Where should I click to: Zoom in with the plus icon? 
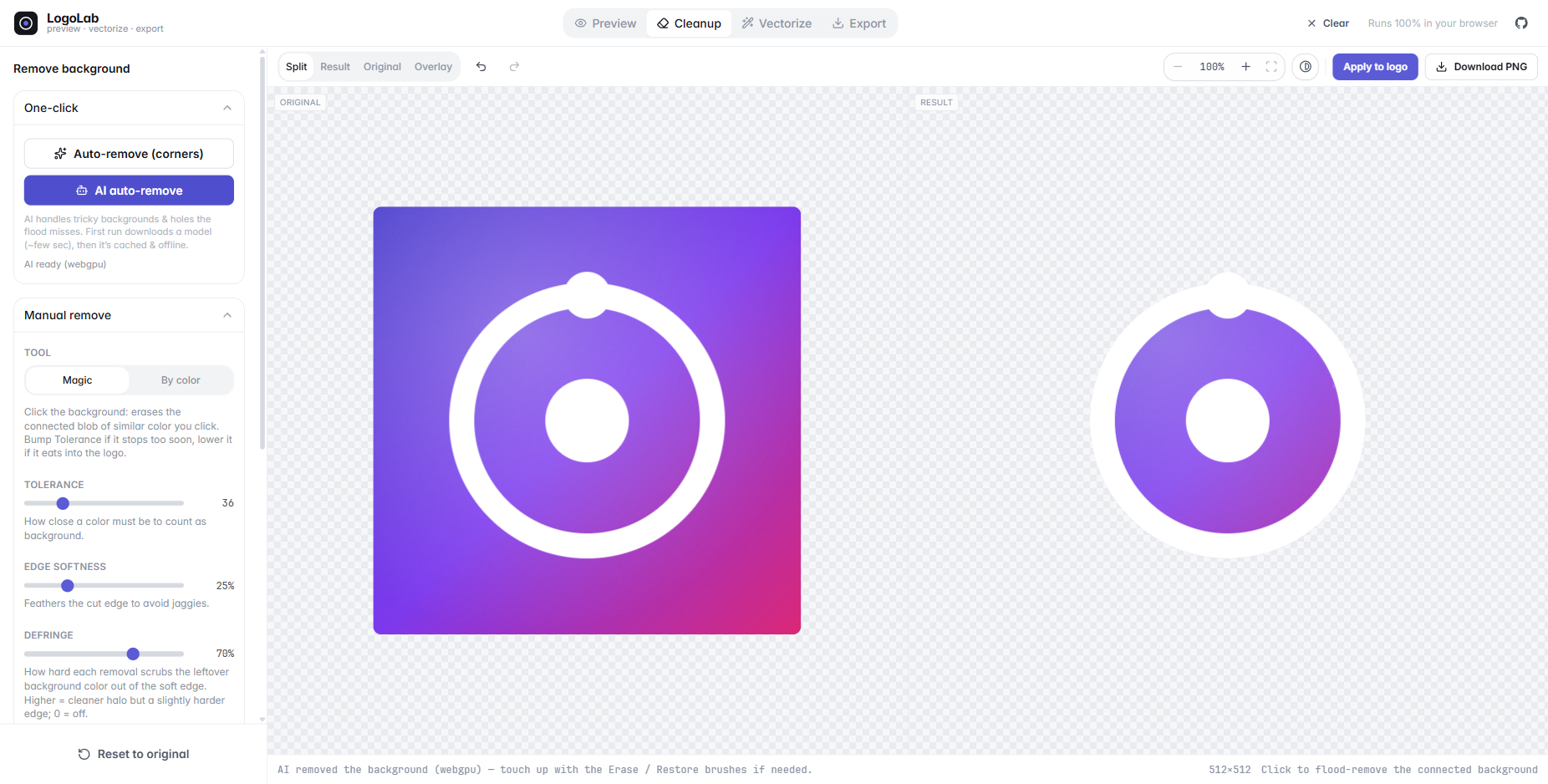pos(1246,67)
